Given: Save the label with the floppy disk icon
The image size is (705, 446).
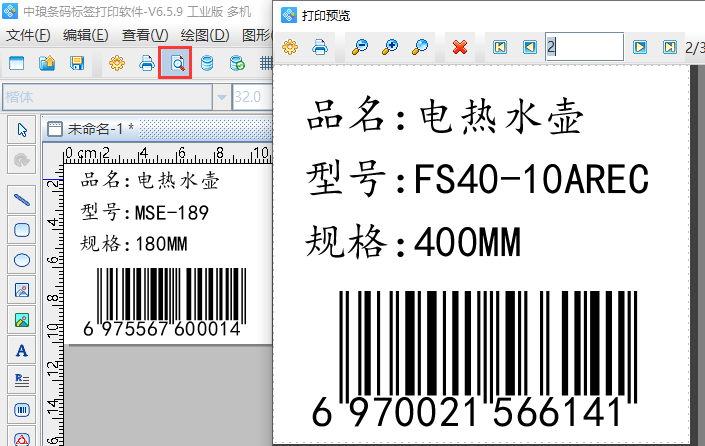Looking at the screenshot, I should click(x=77, y=63).
